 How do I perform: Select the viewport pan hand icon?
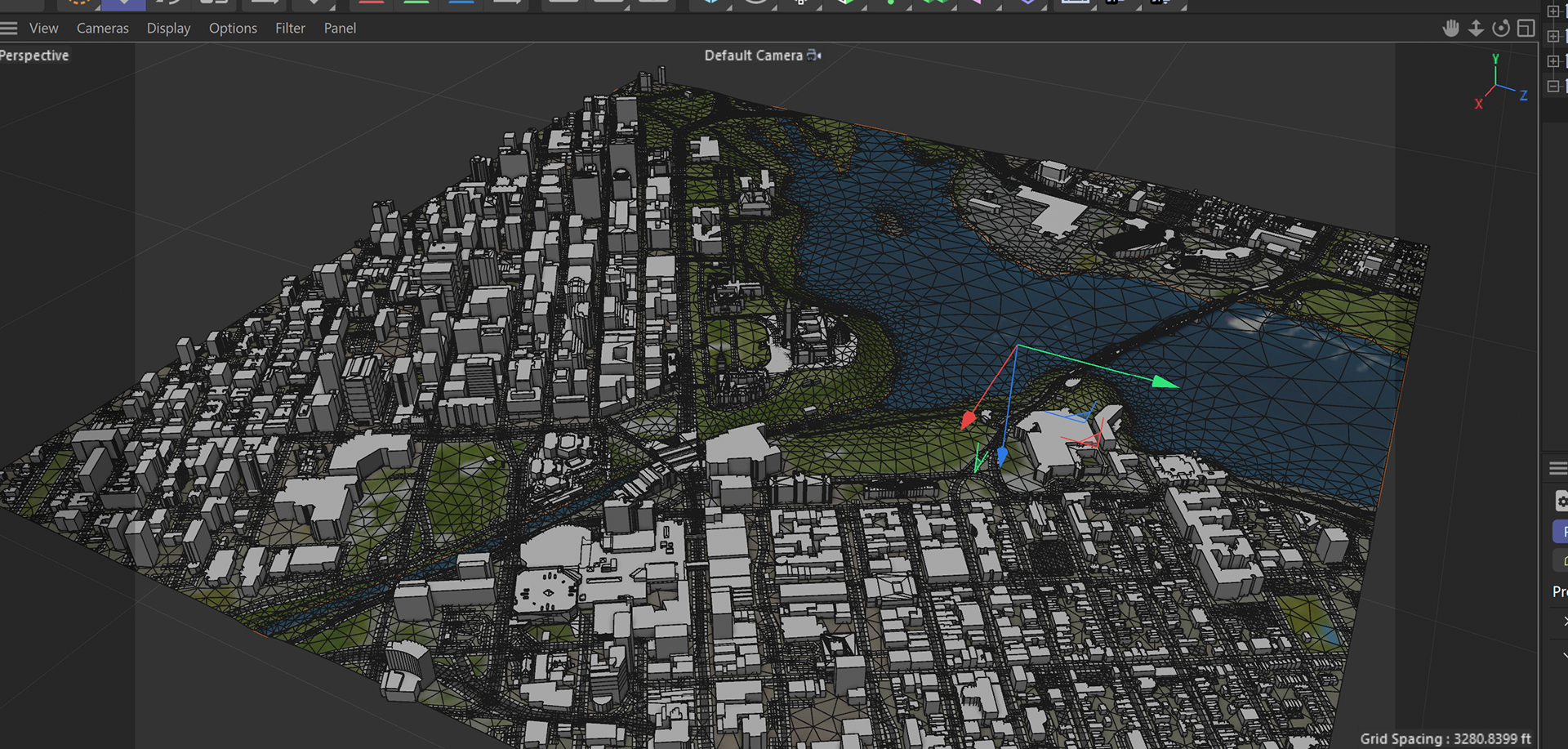point(1450,29)
